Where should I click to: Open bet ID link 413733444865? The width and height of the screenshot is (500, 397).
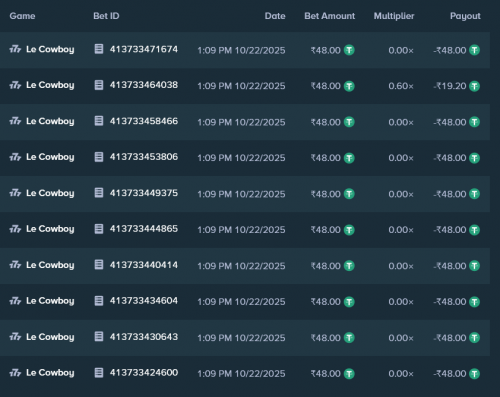click(144, 229)
